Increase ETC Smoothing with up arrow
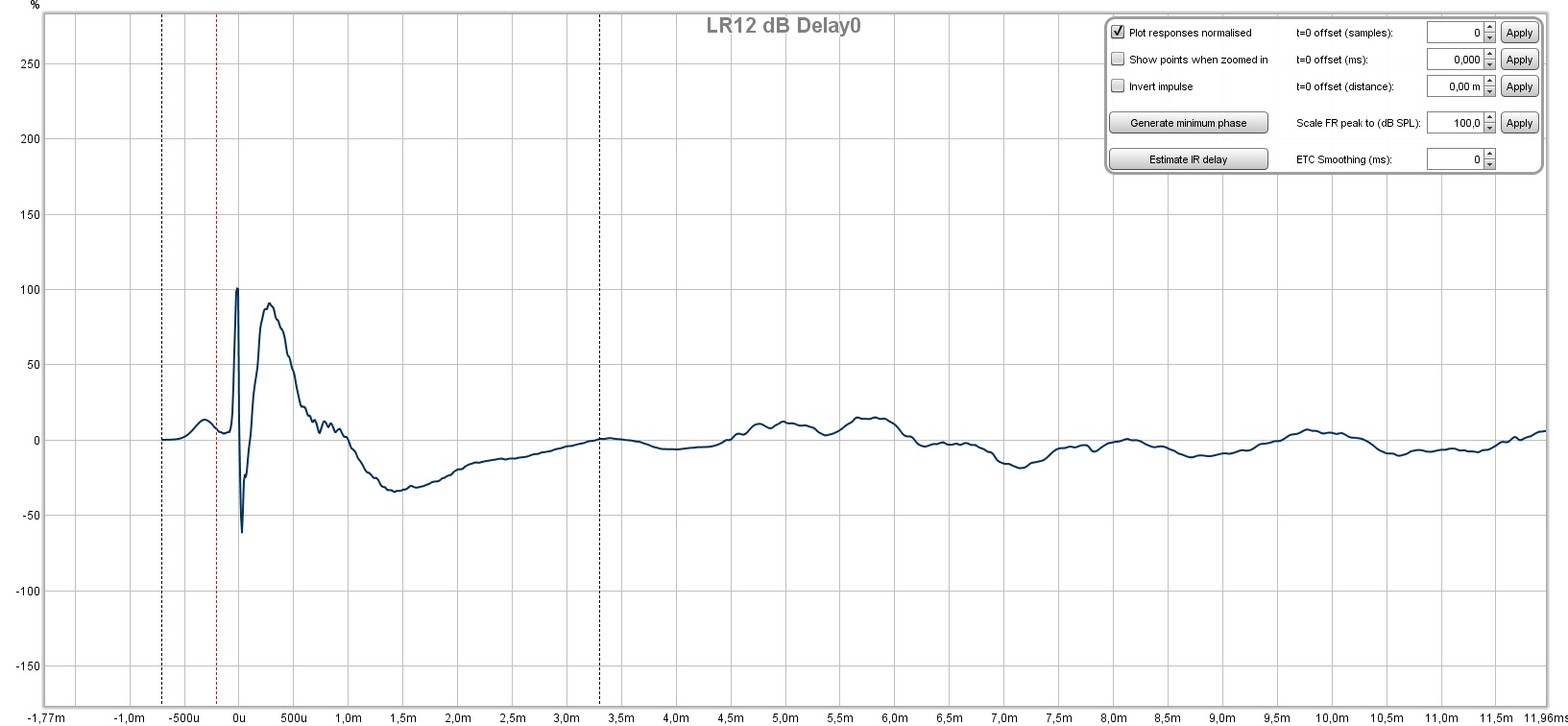This screenshot has width=1568, height=726. click(x=1489, y=155)
